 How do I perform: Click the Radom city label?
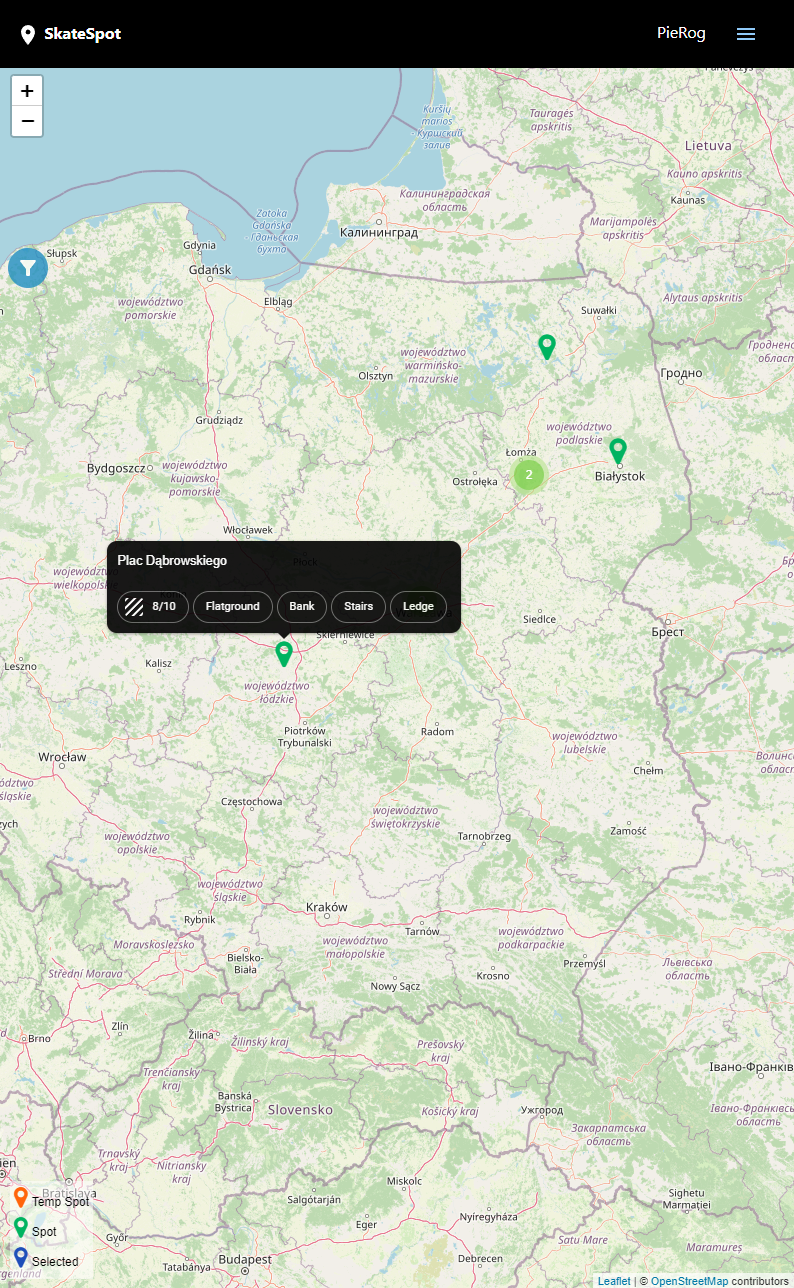tap(437, 732)
